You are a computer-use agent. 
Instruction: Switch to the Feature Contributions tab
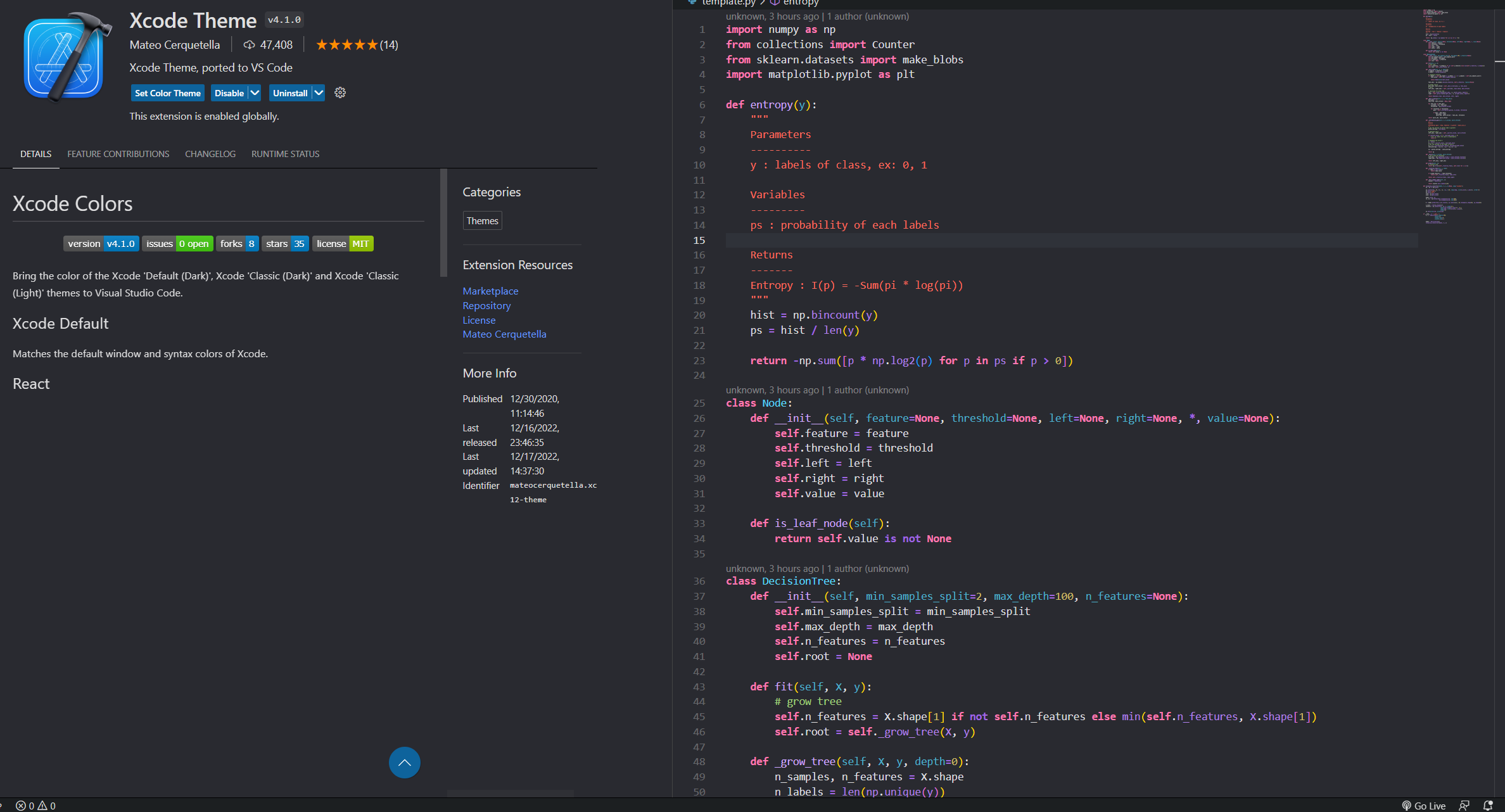(118, 154)
